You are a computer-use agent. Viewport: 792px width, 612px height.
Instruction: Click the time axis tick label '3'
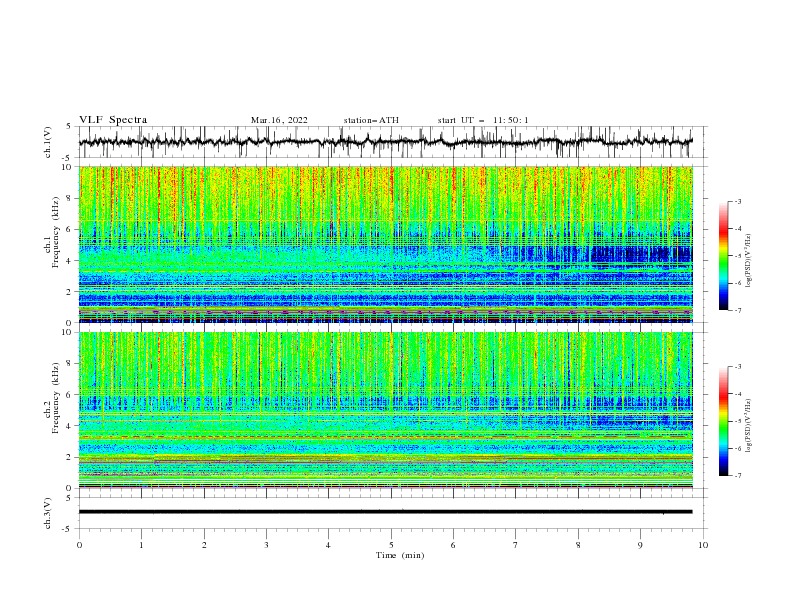pos(266,545)
